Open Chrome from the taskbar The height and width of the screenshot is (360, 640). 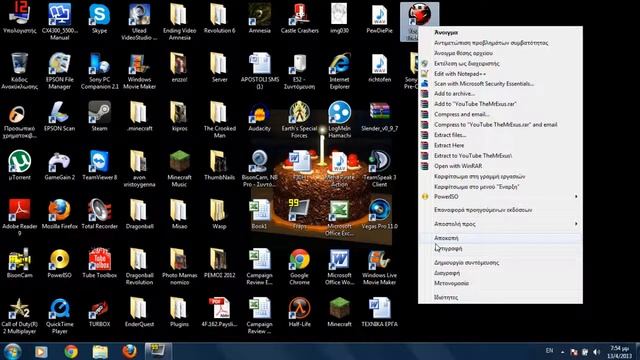tap(71, 351)
